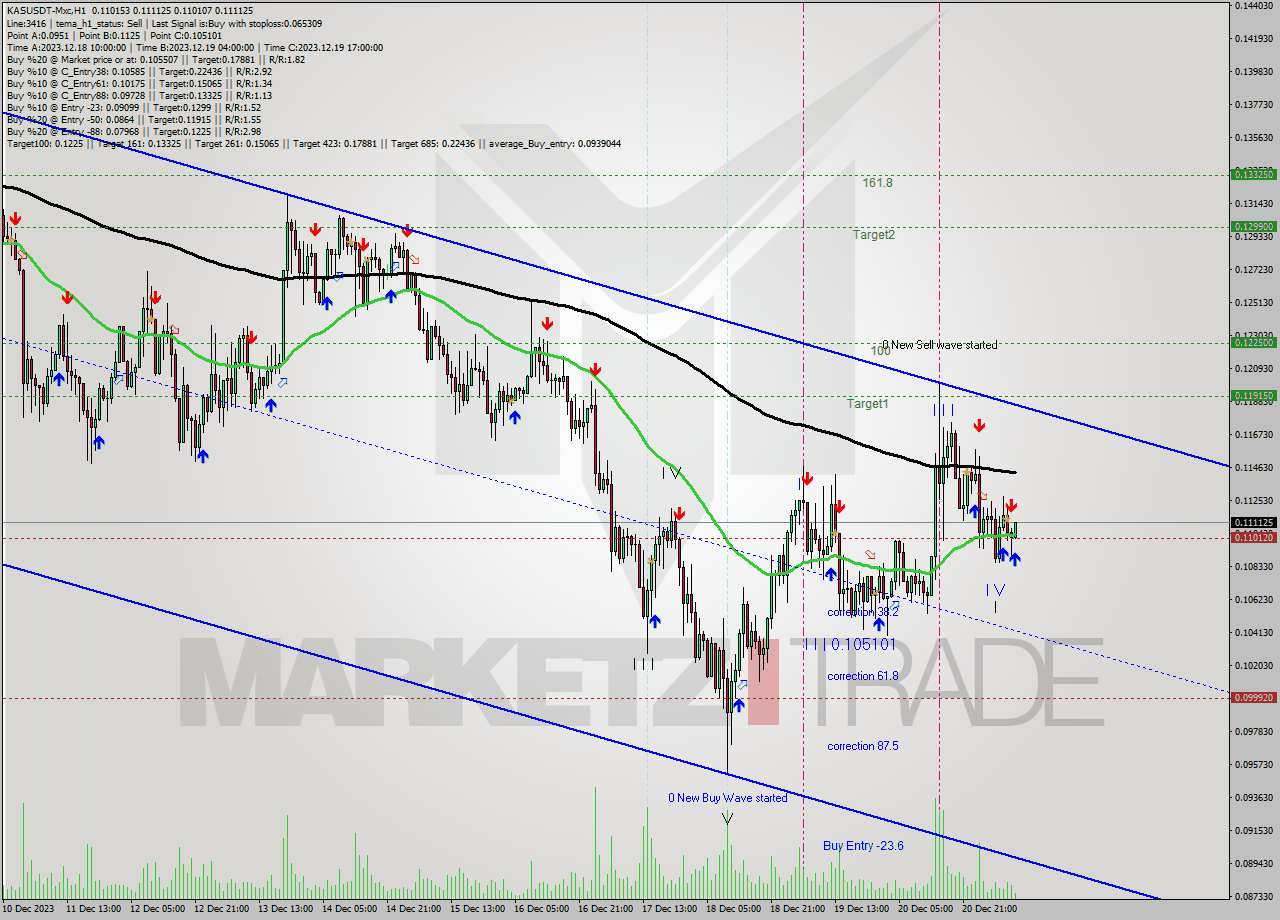This screenshot has width=1280, height=920.
Task: Click the 0.127230 price axis label
Action: pyautogui.click(x=1253, y=269)
